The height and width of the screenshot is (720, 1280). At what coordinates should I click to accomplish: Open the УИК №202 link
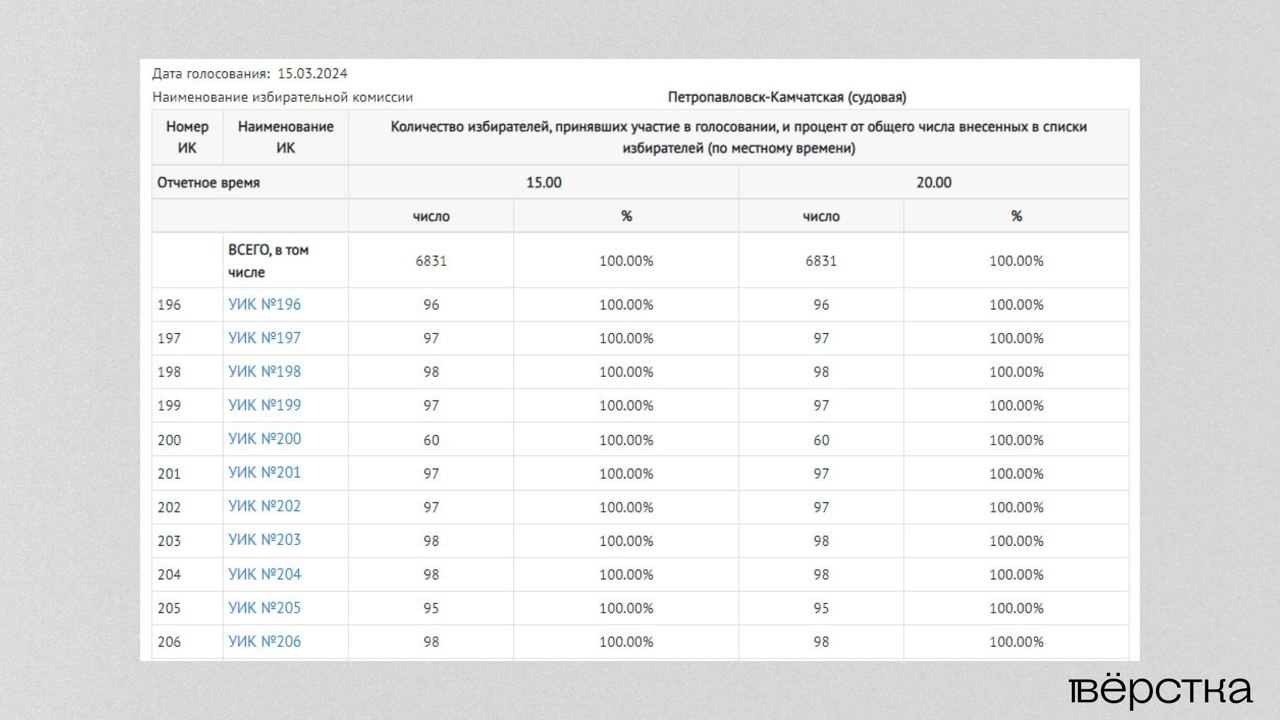coord(264,506)
